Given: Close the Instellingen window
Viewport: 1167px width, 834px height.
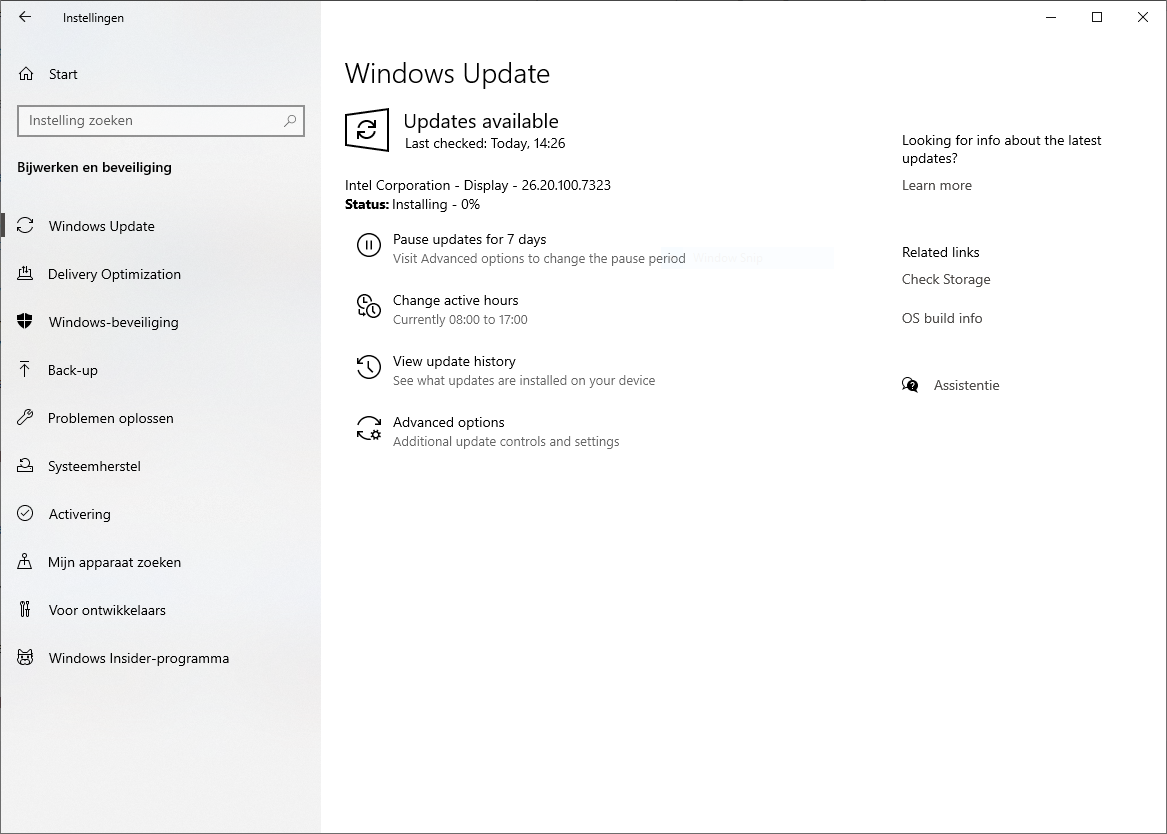Looking at the screenshot, I should [x=1142, y=17].
